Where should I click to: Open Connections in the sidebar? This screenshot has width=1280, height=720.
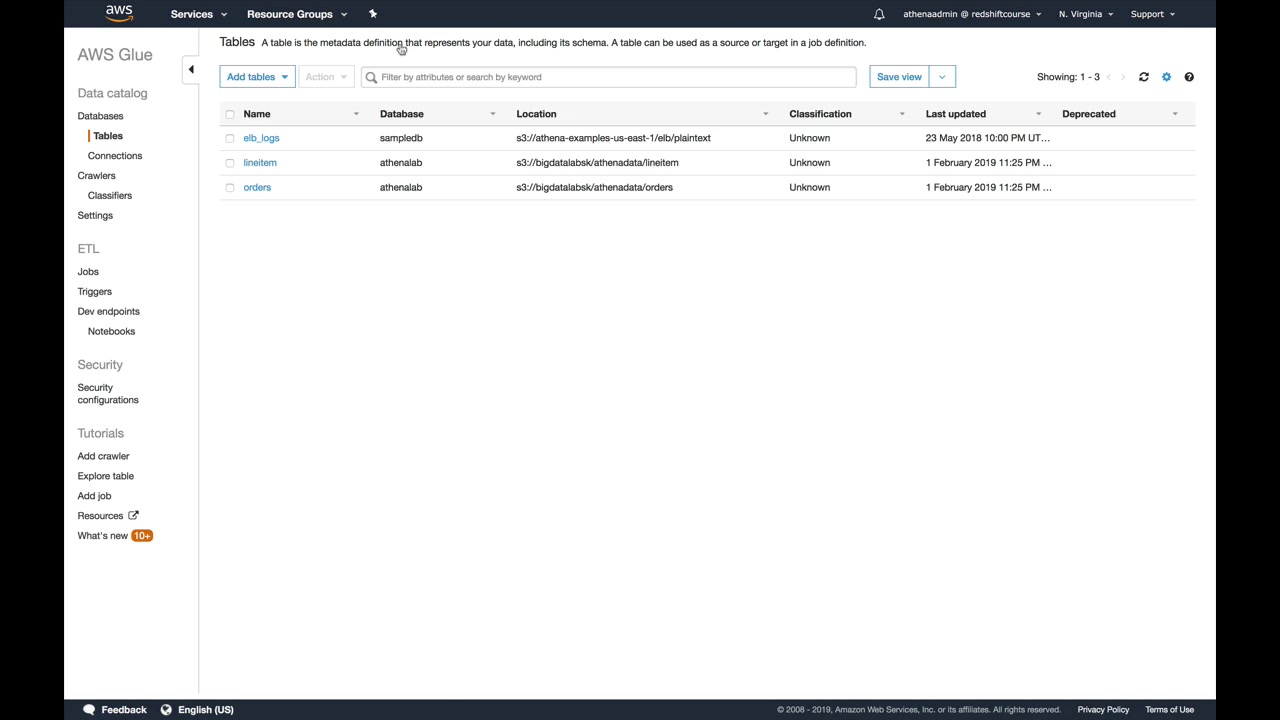pyautogui.click(x=115, y=156)
